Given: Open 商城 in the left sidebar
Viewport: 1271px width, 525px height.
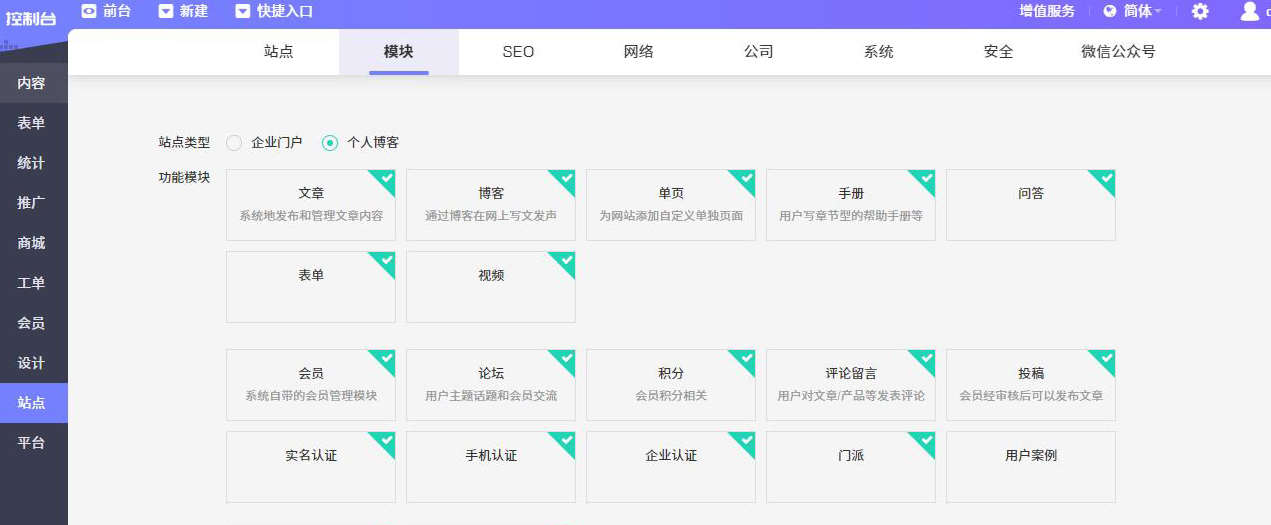Looking at the screenshot, I should [31, 243].
